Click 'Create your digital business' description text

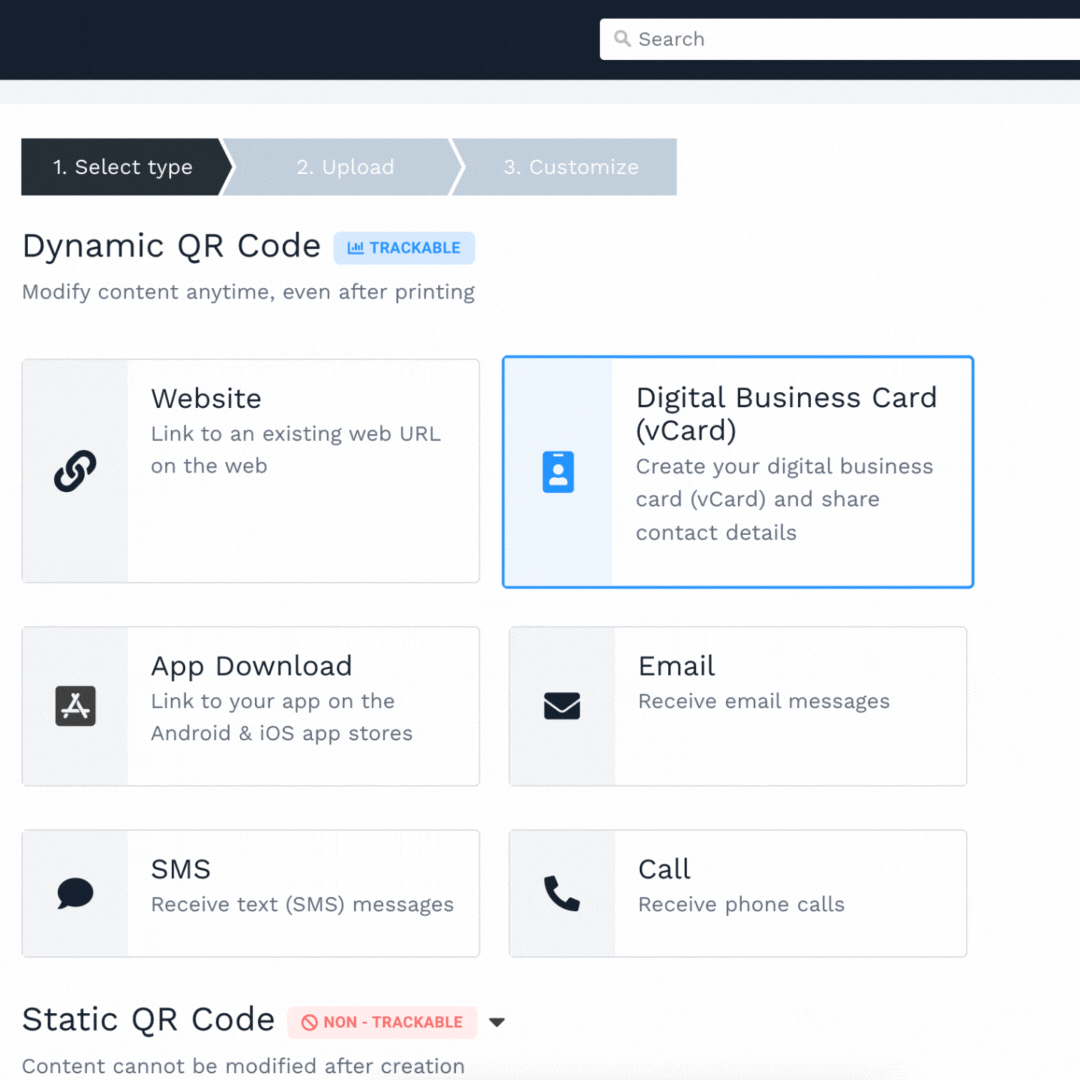click(785, 466)
